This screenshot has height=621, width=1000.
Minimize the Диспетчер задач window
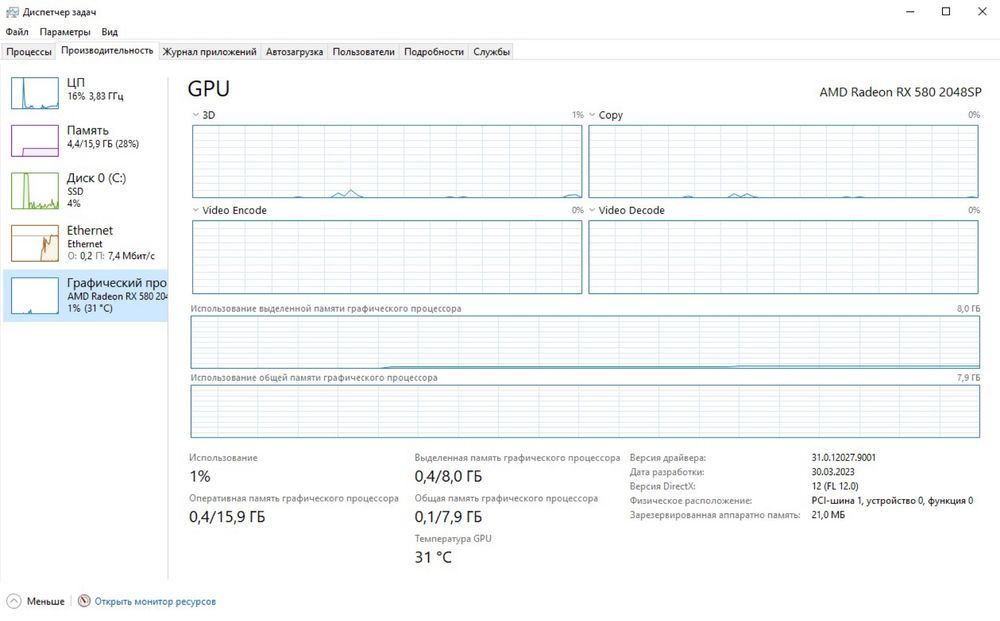[910, 11]
